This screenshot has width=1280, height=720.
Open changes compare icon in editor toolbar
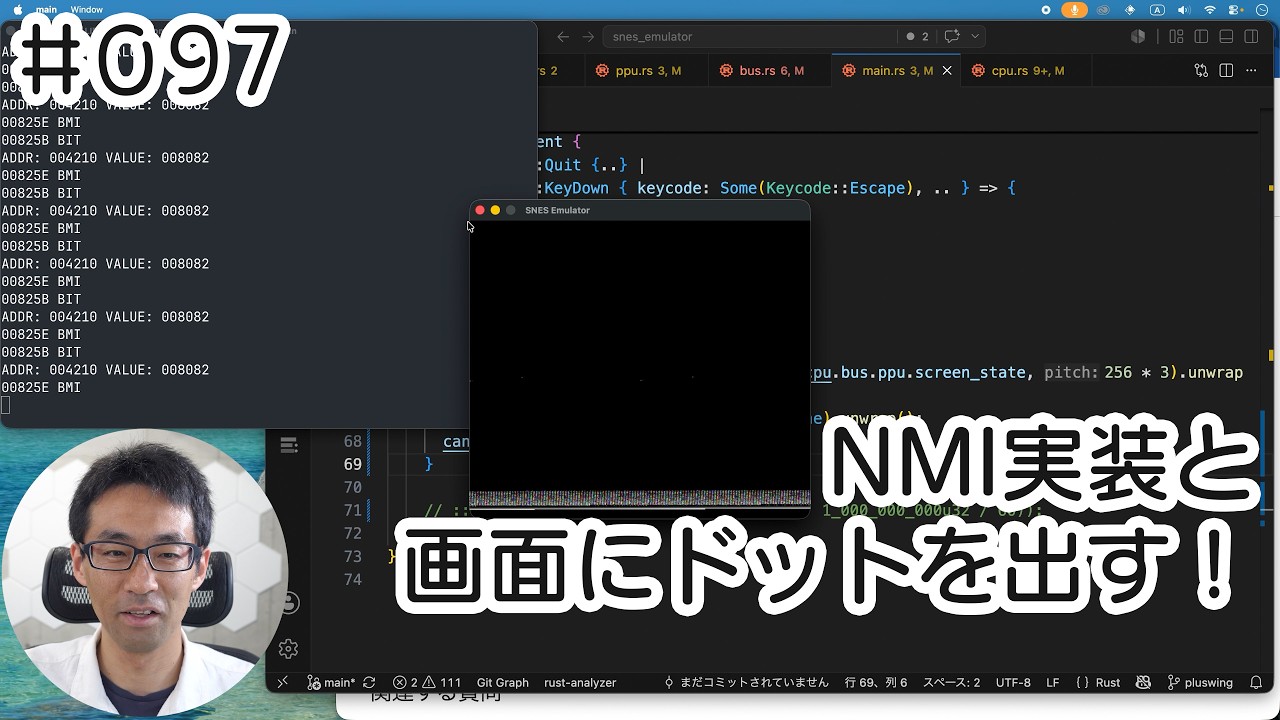(x=1201, y=71)
